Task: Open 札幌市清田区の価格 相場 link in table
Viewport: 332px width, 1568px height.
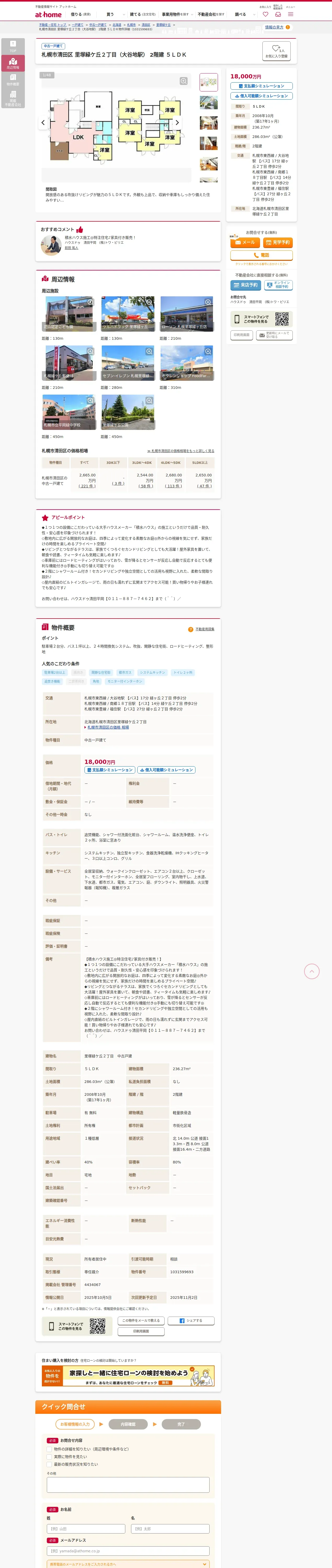Action: coord(108,727)
